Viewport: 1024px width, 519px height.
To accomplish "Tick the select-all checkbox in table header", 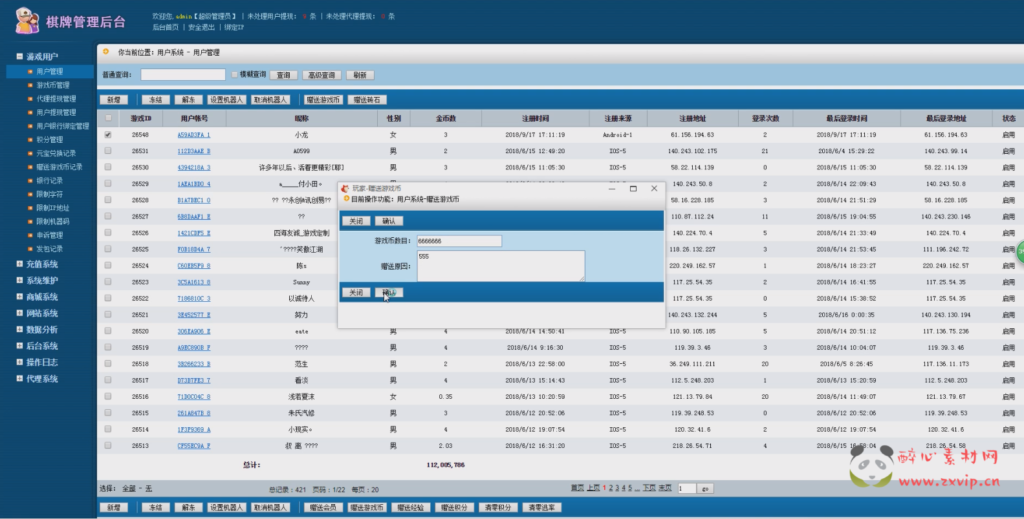I will (108, 118).
